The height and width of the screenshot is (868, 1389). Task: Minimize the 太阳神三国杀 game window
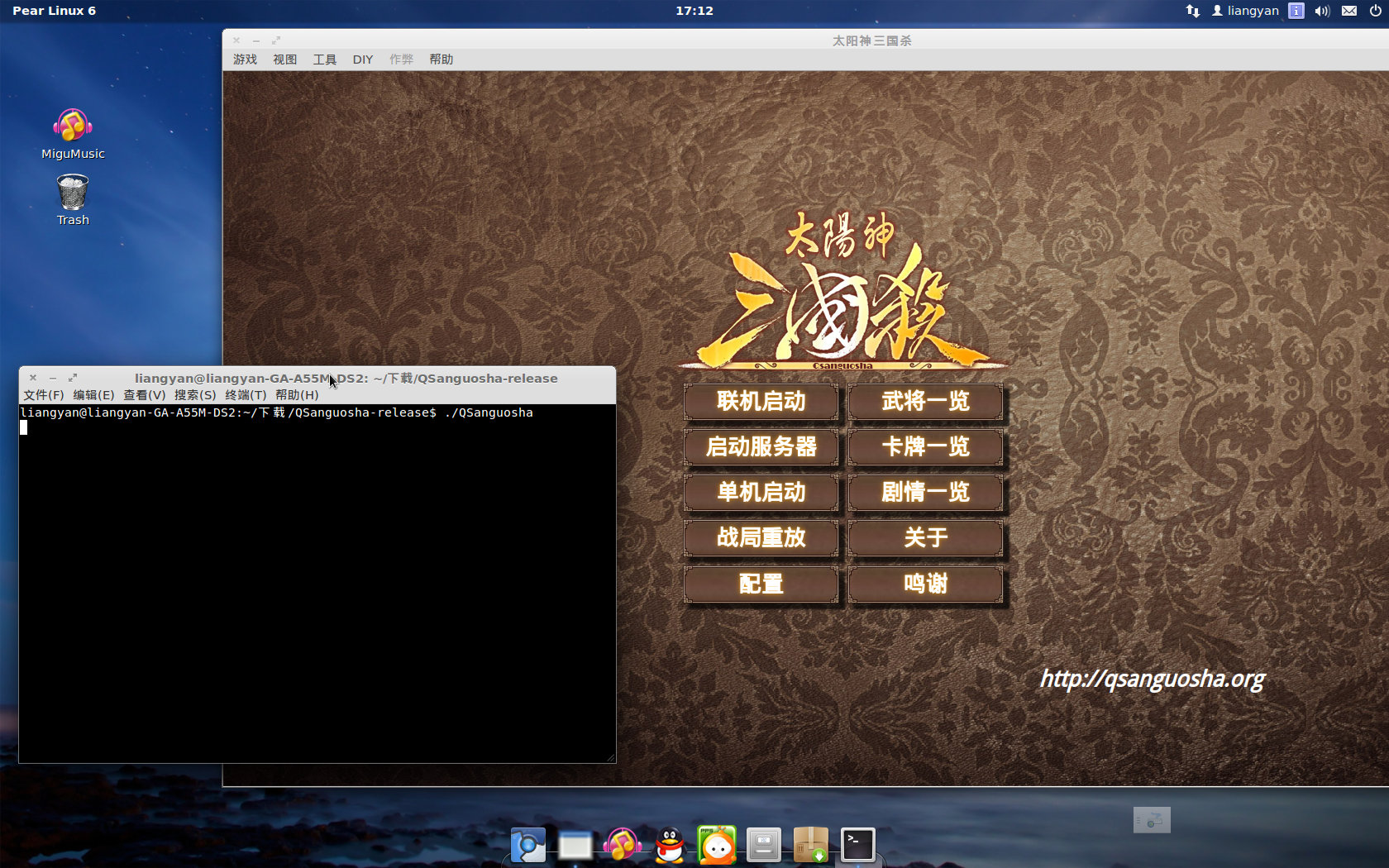click(x=256, y=41)
